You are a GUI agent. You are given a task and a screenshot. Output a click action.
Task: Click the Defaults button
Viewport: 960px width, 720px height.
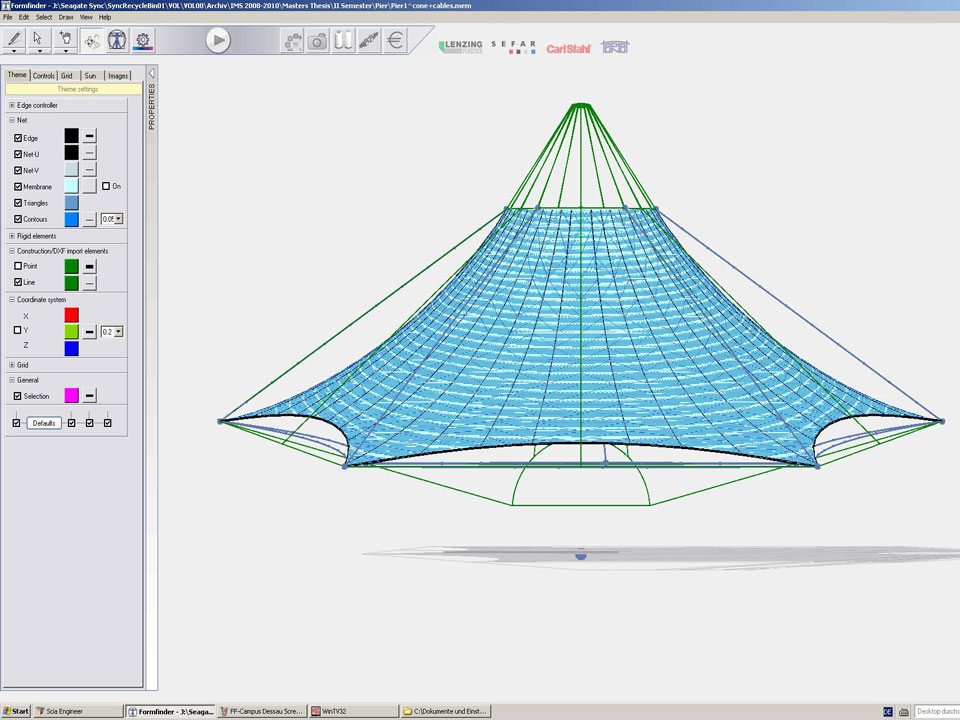pos(43,423)
